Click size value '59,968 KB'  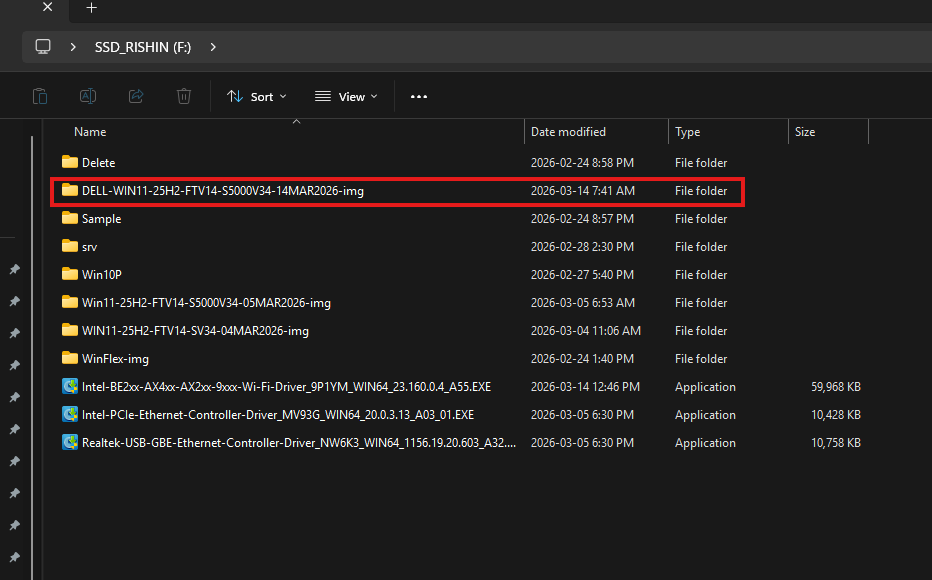(836, 387)
